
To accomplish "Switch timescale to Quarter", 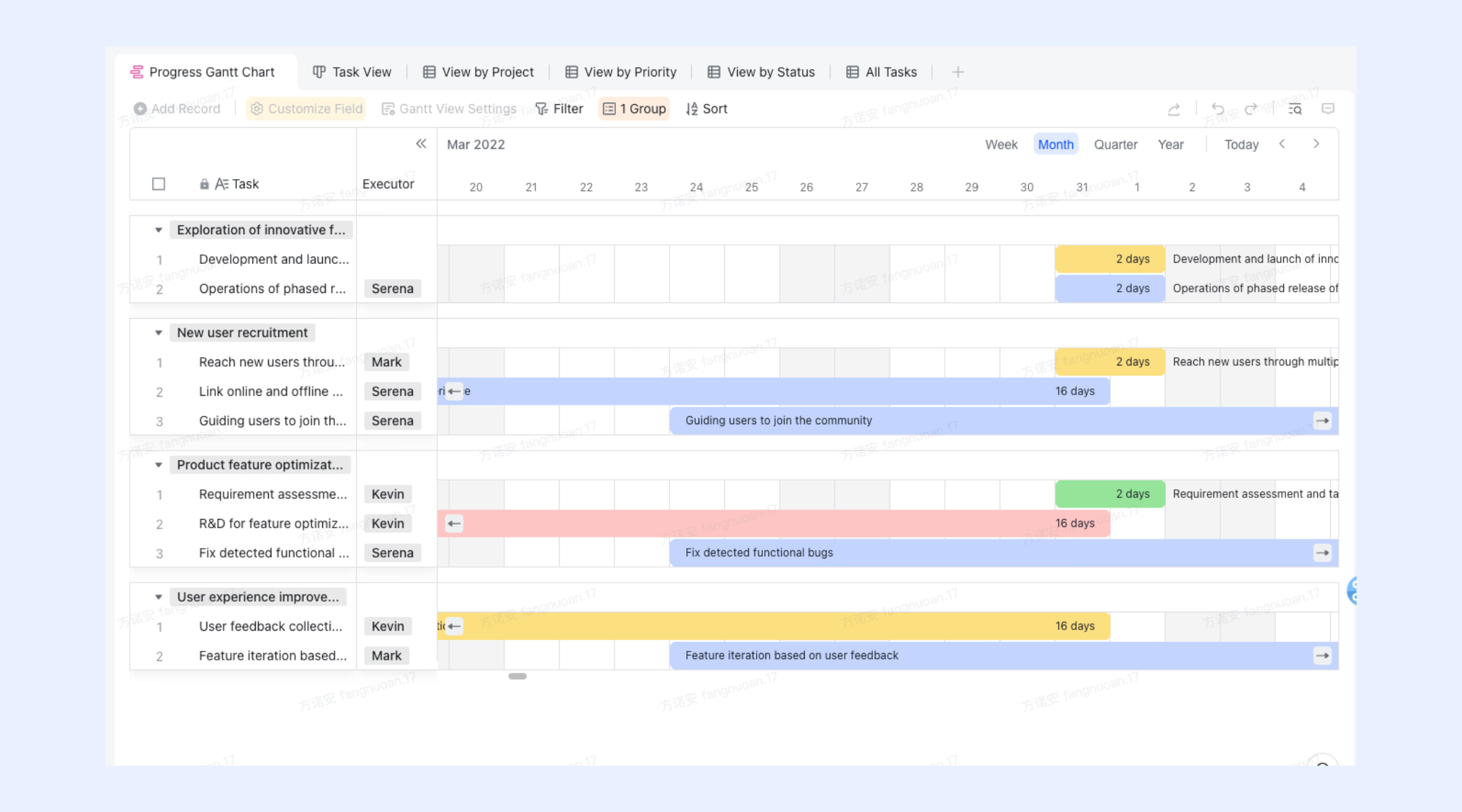I will pyautogui.click(x=1115, y=144).
